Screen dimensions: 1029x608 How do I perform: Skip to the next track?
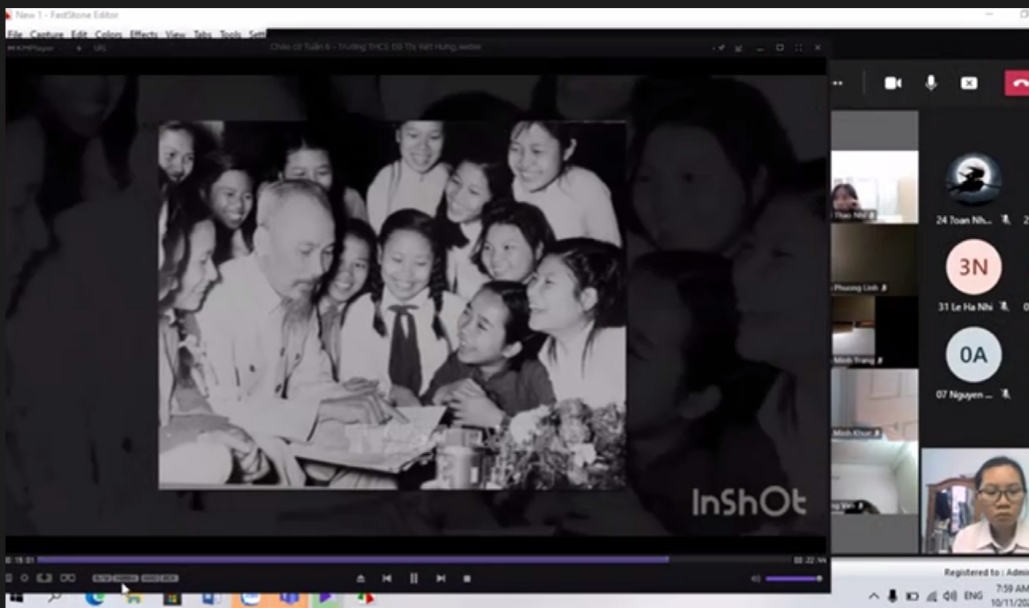pos(440,578)
